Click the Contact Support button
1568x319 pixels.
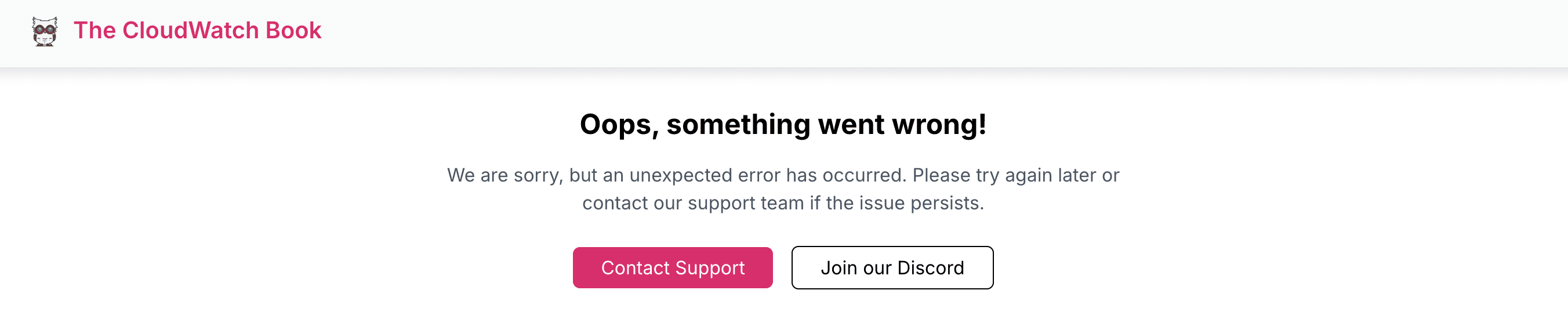click(673, 268)
